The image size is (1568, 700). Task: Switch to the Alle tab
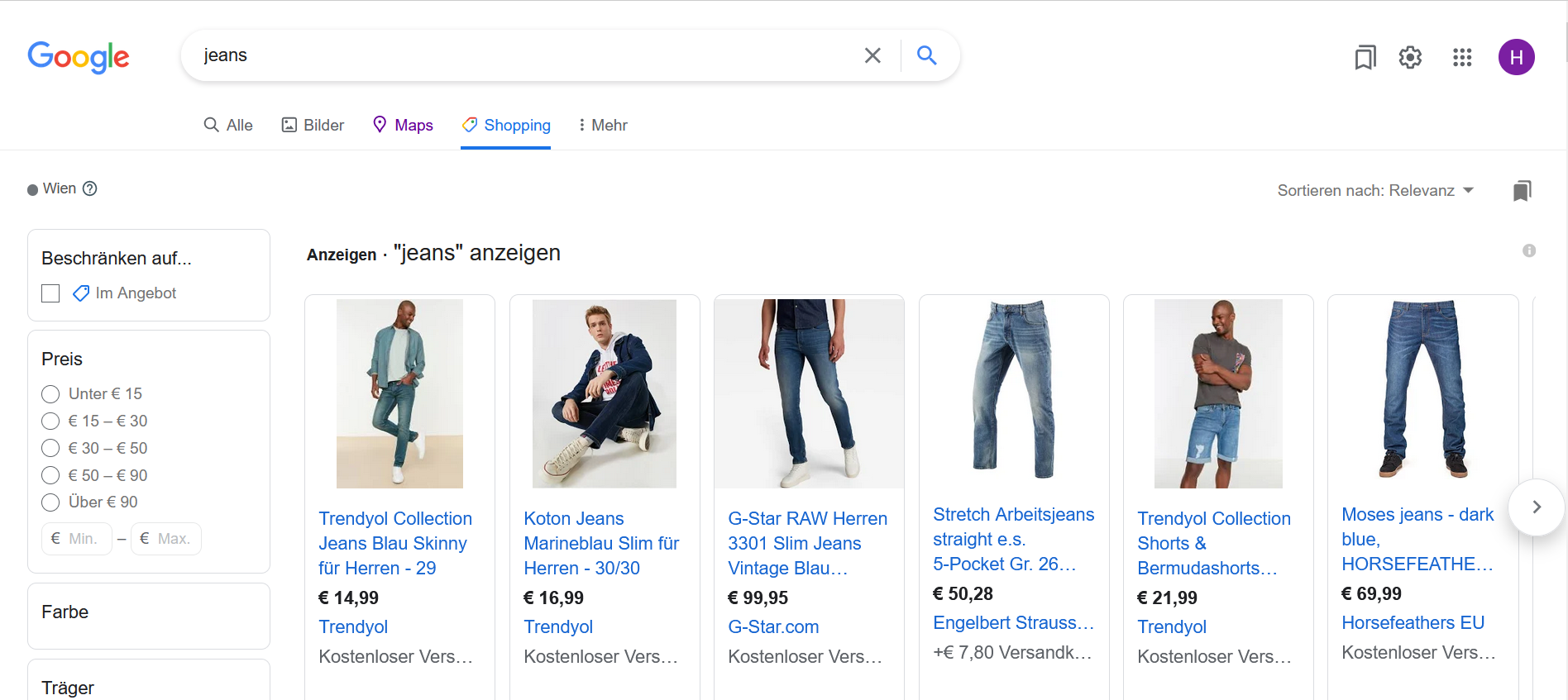[228, 125]
